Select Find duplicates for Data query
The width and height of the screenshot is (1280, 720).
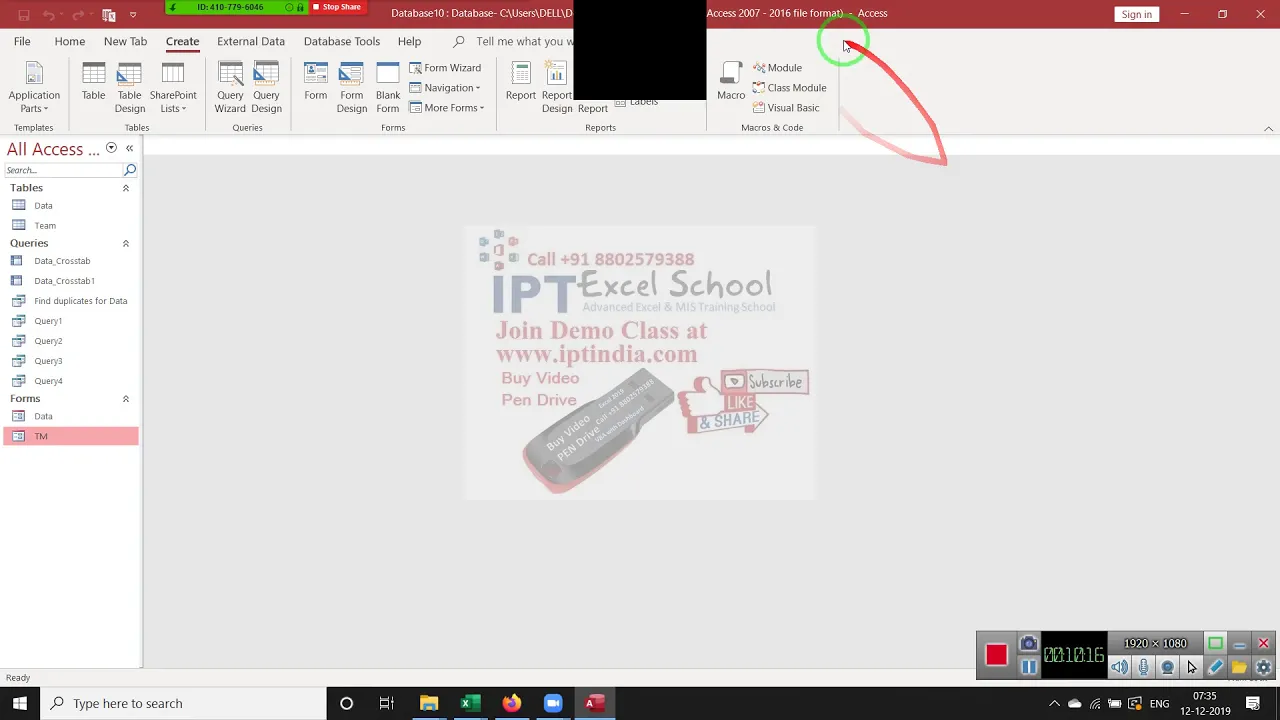click(x=70, y=301)
